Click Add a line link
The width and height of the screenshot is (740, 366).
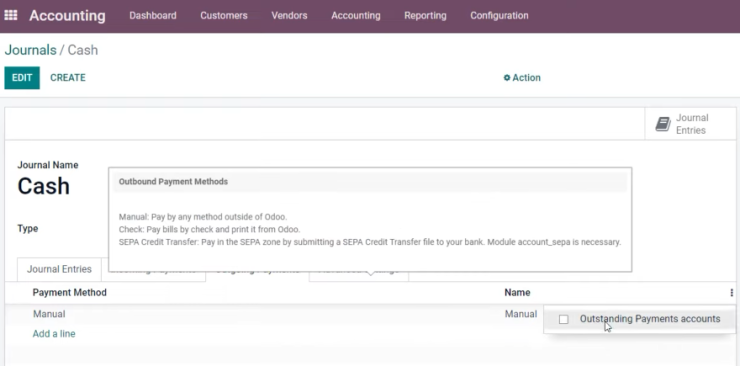54,334
